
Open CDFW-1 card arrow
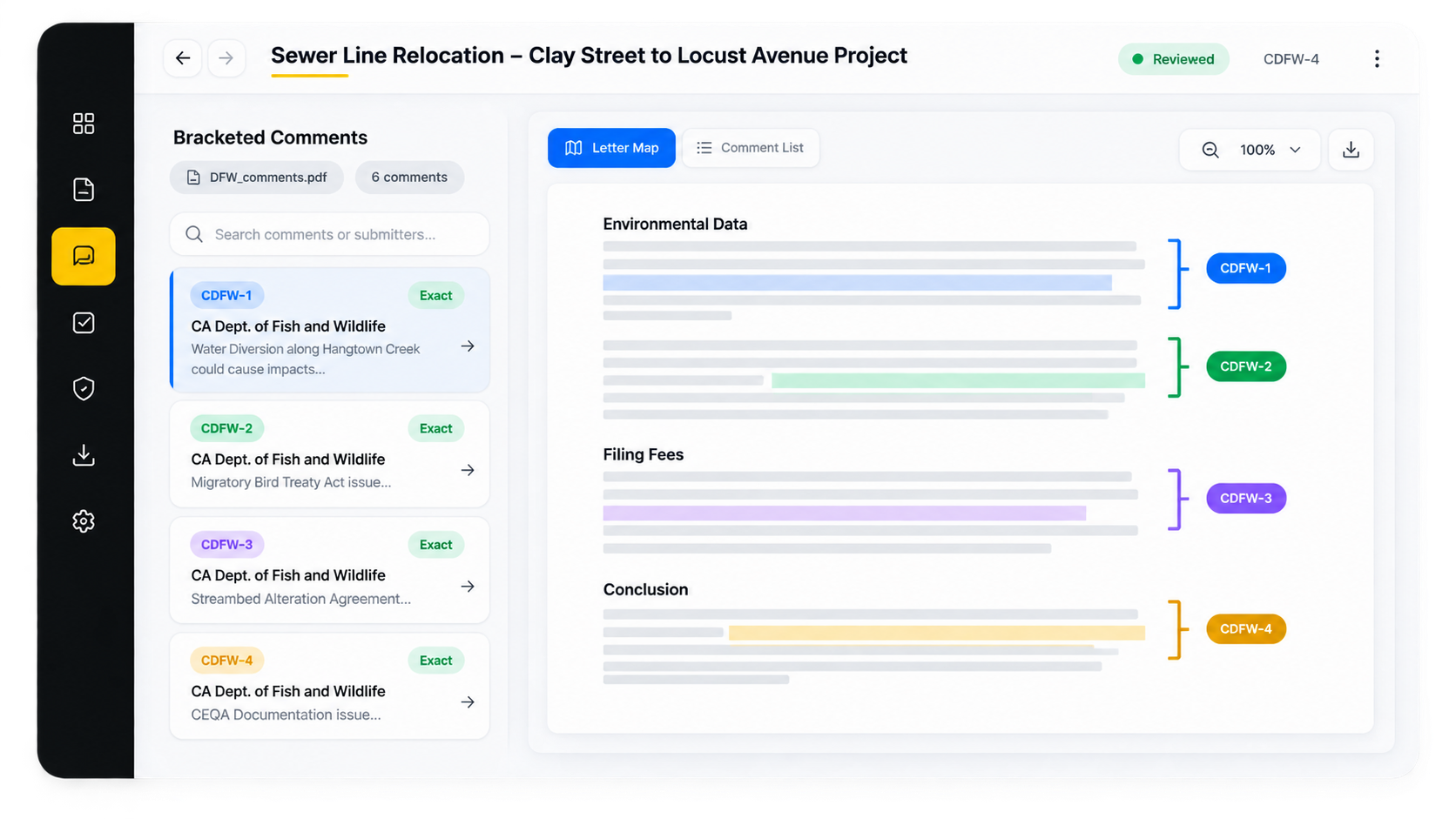468,346
